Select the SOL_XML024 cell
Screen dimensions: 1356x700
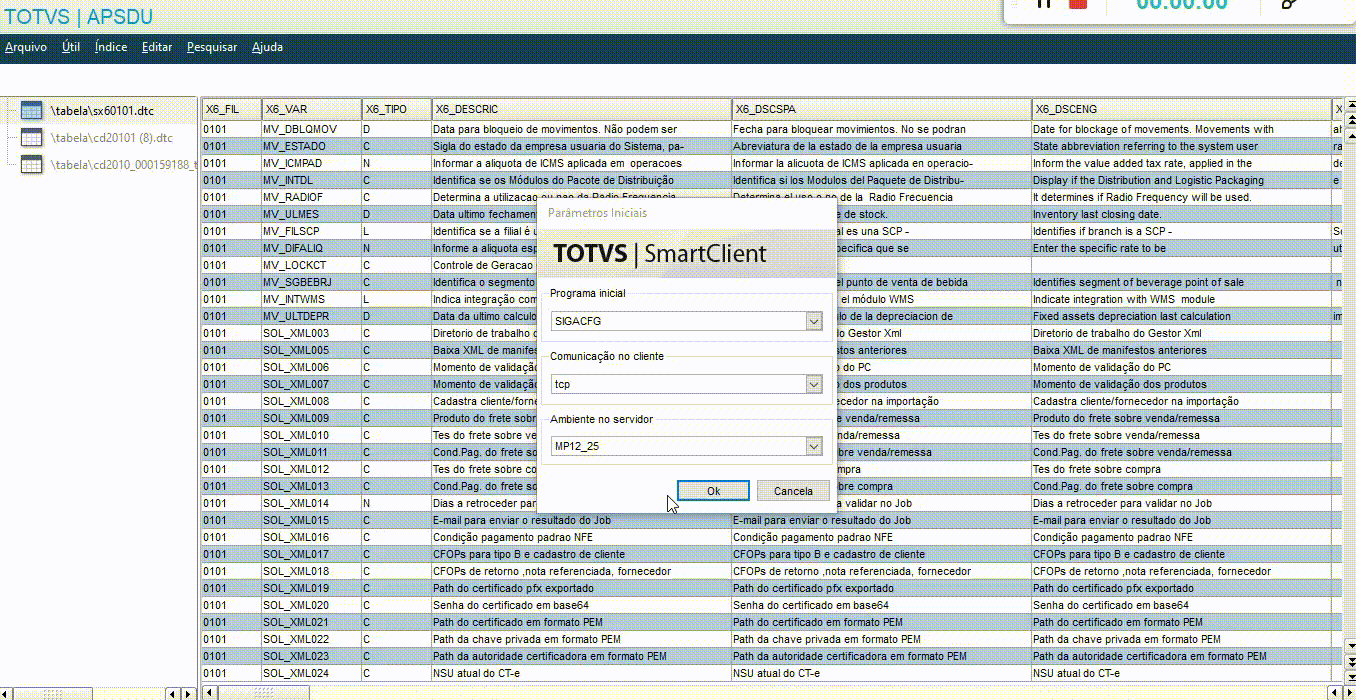point(311,673)
